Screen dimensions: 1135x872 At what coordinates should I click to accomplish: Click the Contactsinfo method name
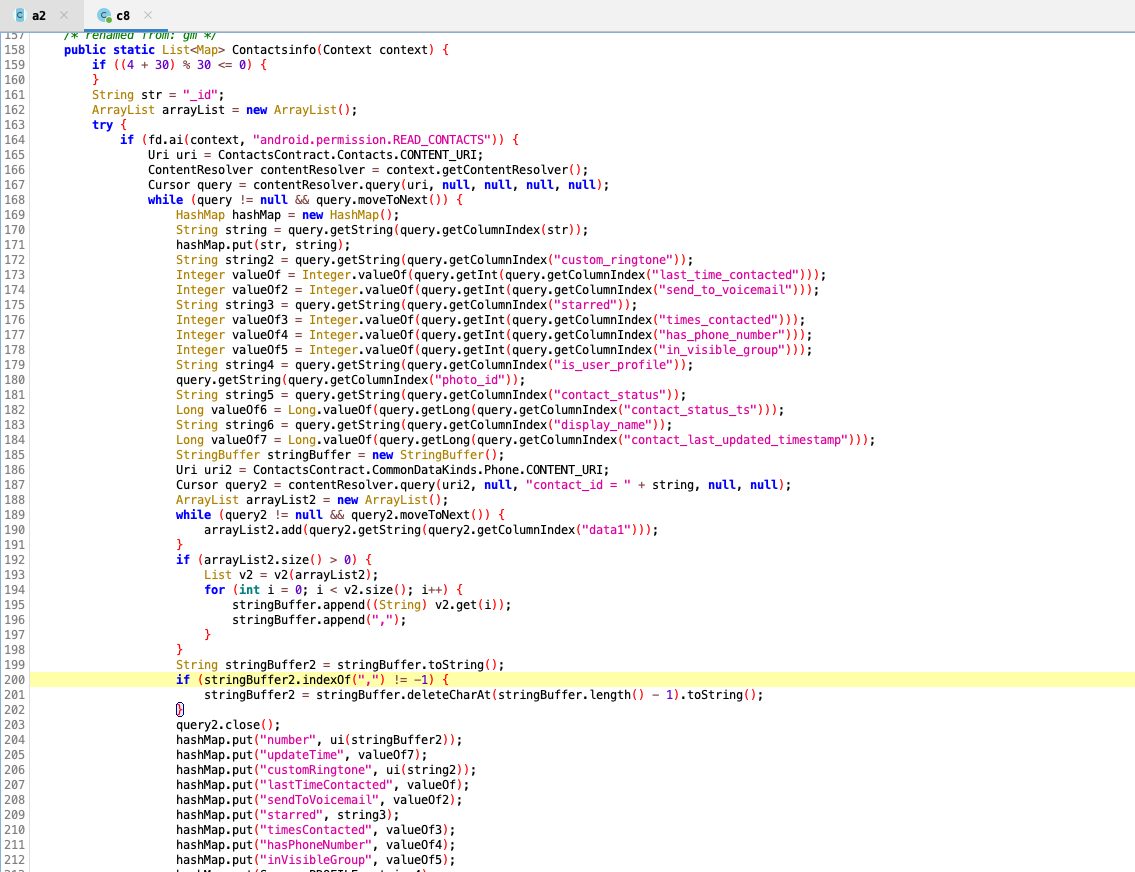click(274, 50)
